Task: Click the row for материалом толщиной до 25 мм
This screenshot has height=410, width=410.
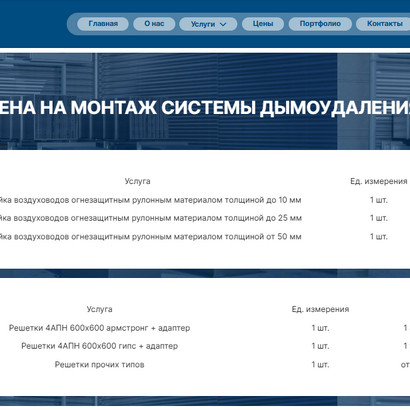Action: tap(205, 218)
